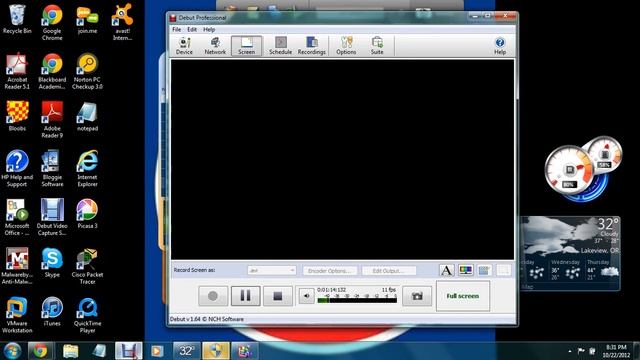Open Debut Options

coord(346,46)
